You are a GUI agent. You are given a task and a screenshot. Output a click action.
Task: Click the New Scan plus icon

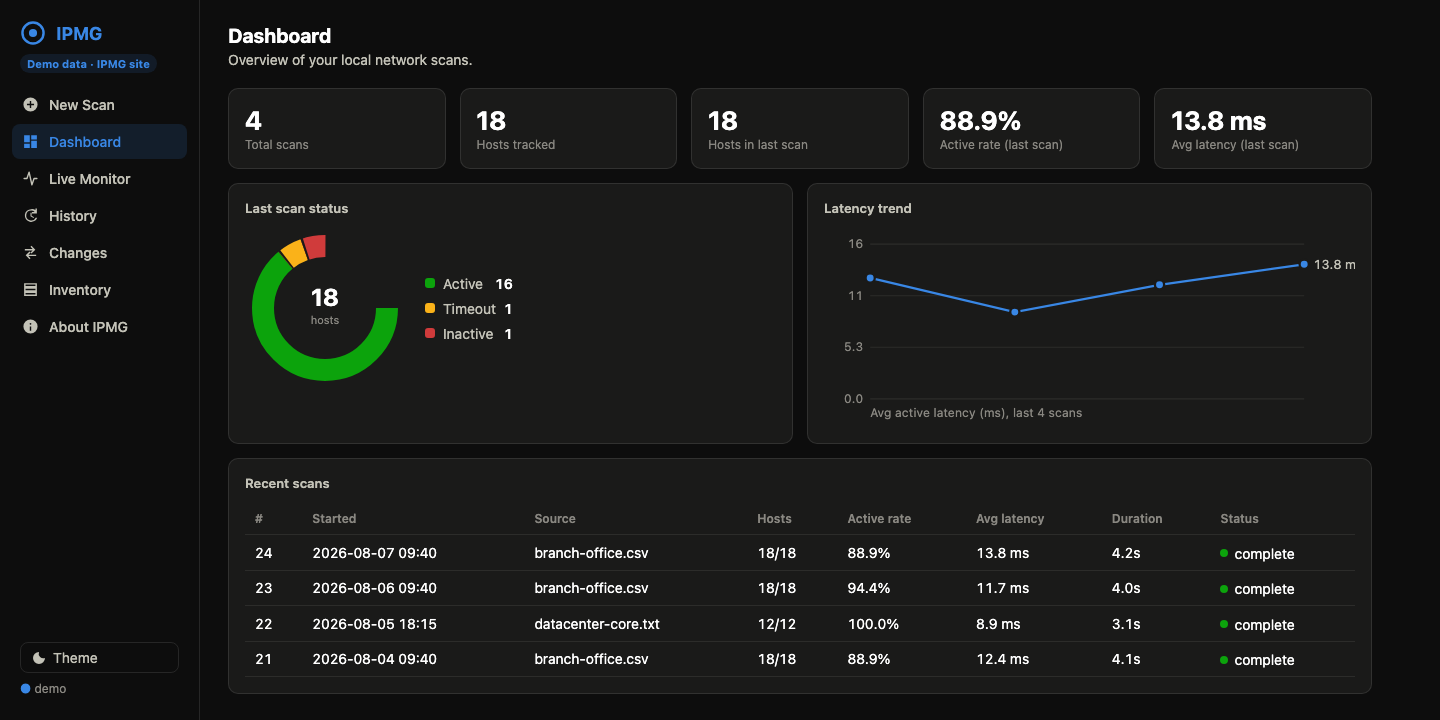coord(30,105)
